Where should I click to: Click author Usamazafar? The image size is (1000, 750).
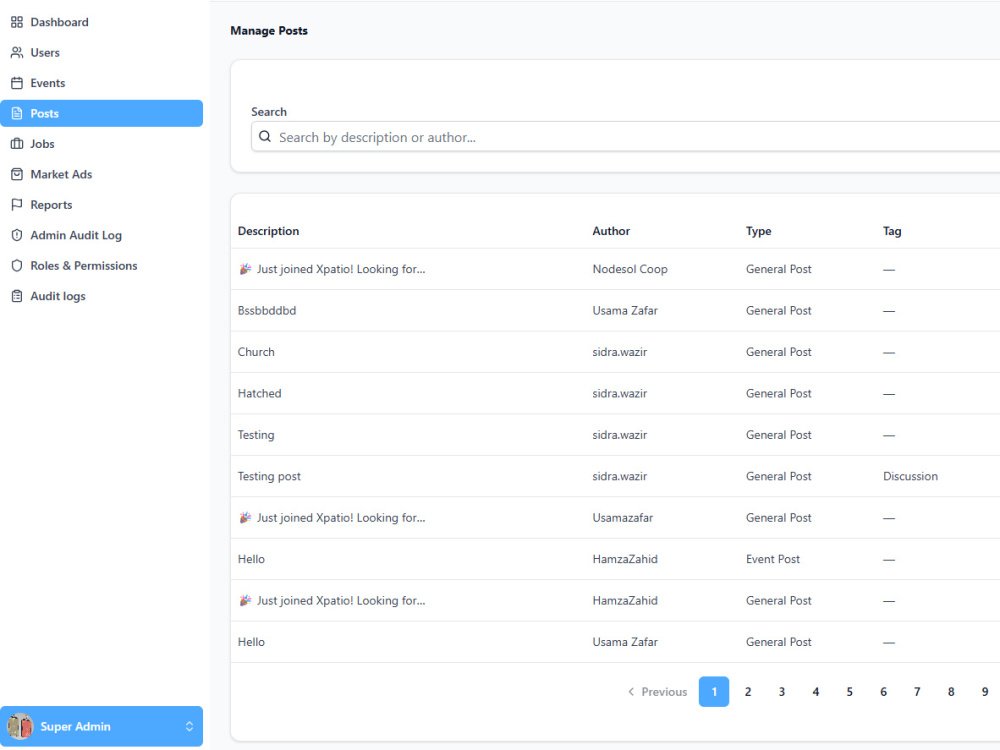tap(622, 518)
